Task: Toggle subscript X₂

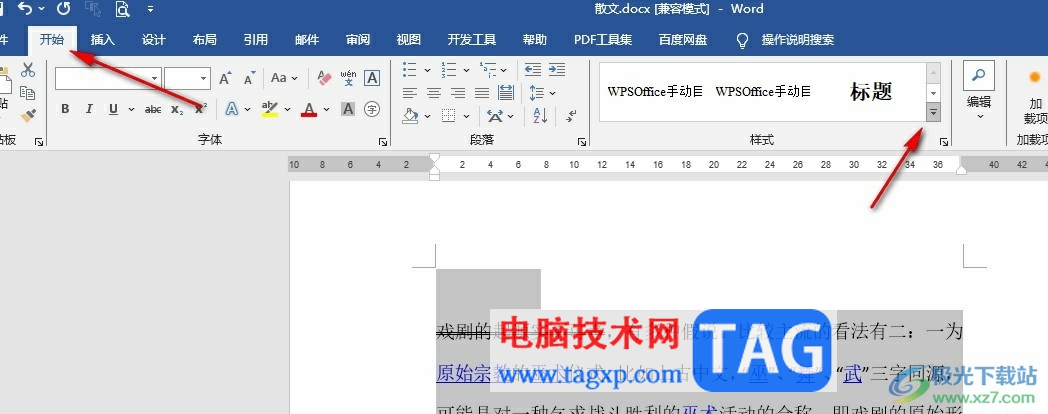Action: (177, 109)
